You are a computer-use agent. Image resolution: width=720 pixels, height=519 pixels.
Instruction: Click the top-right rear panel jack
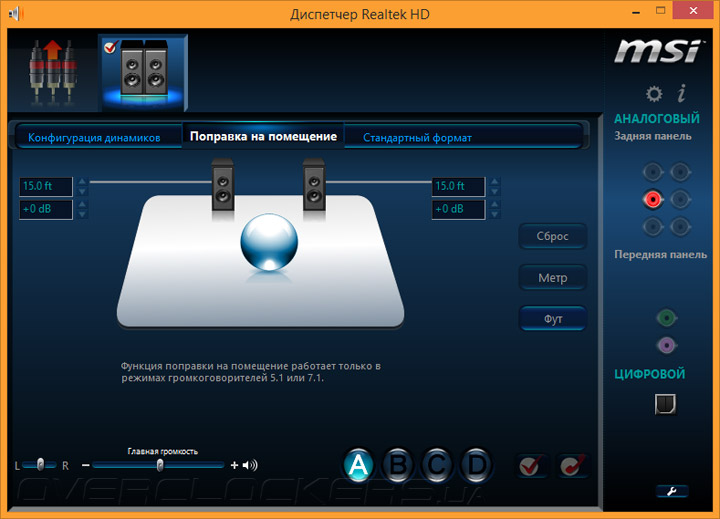[x=680, y=172]
